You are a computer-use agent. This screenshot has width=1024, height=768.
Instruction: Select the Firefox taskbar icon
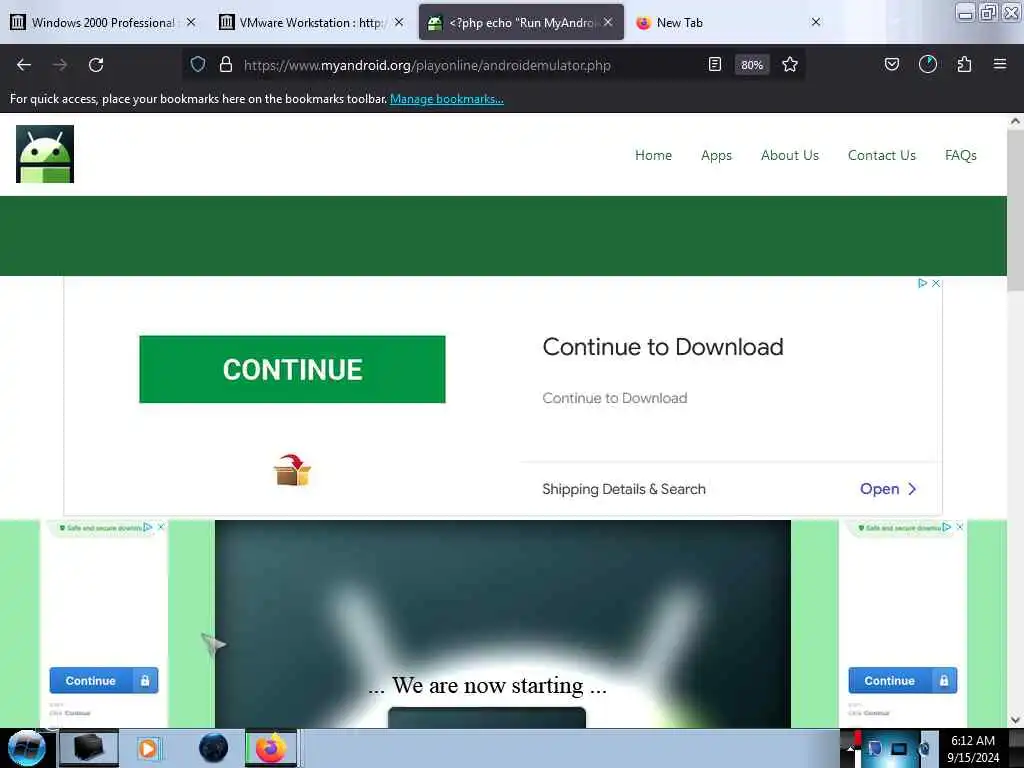[x=270, y=748]
